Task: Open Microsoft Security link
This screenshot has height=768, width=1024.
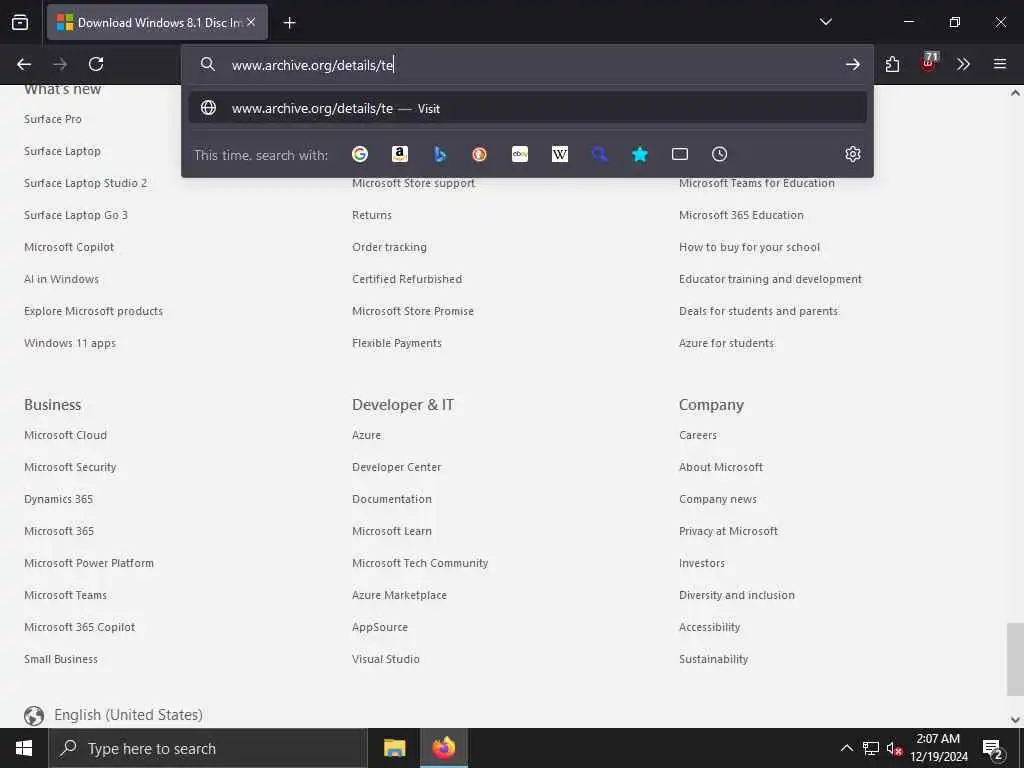Action: [x=70, y=467]
